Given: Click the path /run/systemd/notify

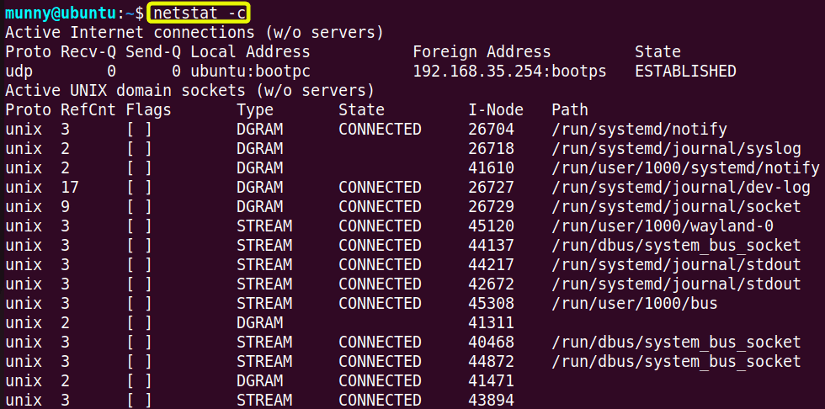Looking at the screenshot, I should click(x=639, y=129).
